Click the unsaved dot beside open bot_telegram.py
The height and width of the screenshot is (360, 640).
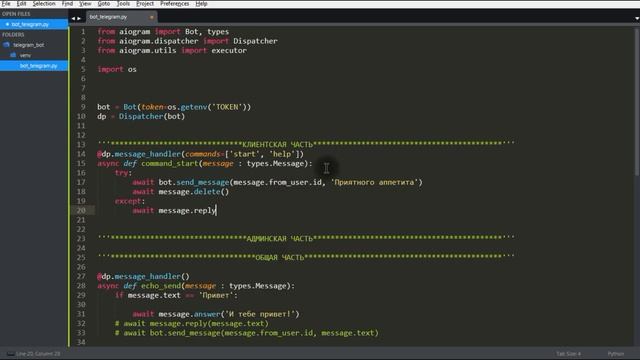point(7,24)
